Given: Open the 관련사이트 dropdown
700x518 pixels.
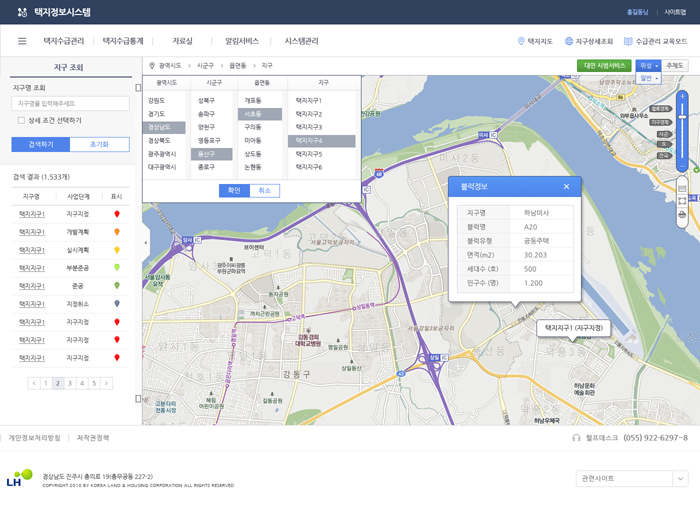Looking at the screenshot, I should pos(633,479).
